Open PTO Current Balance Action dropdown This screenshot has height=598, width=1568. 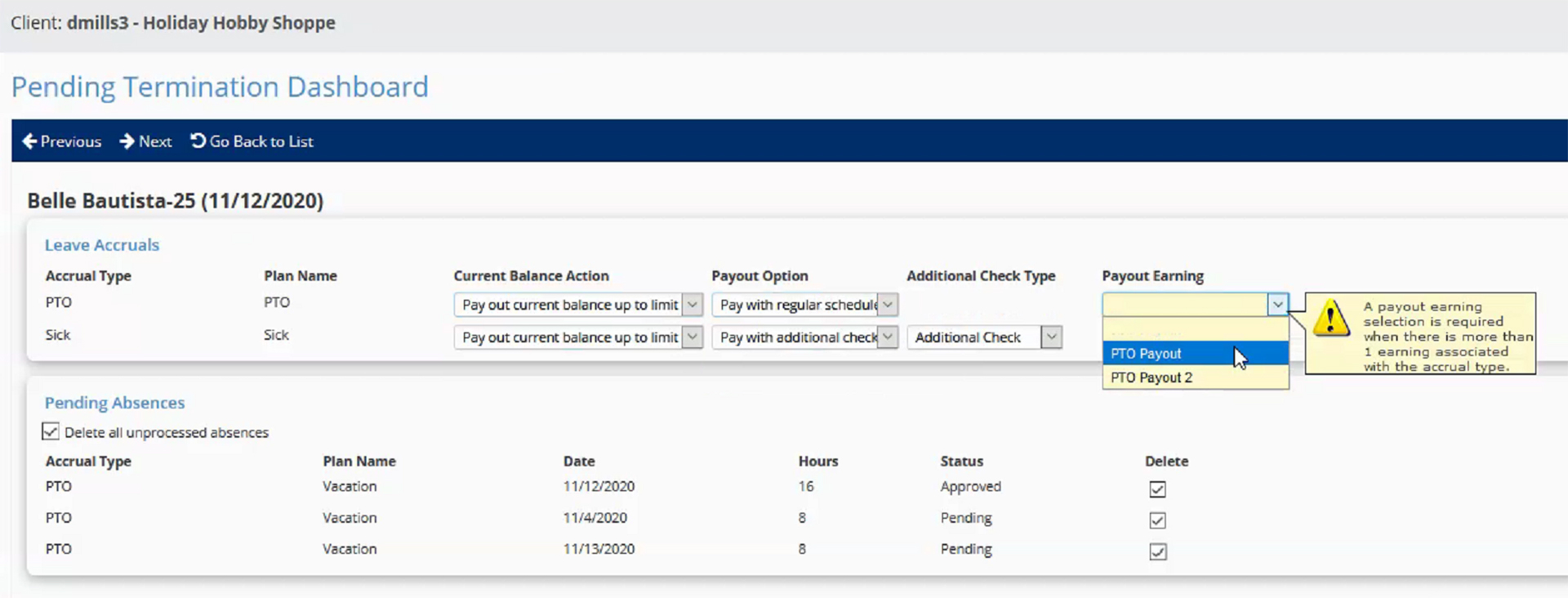(x=693, y=305)
